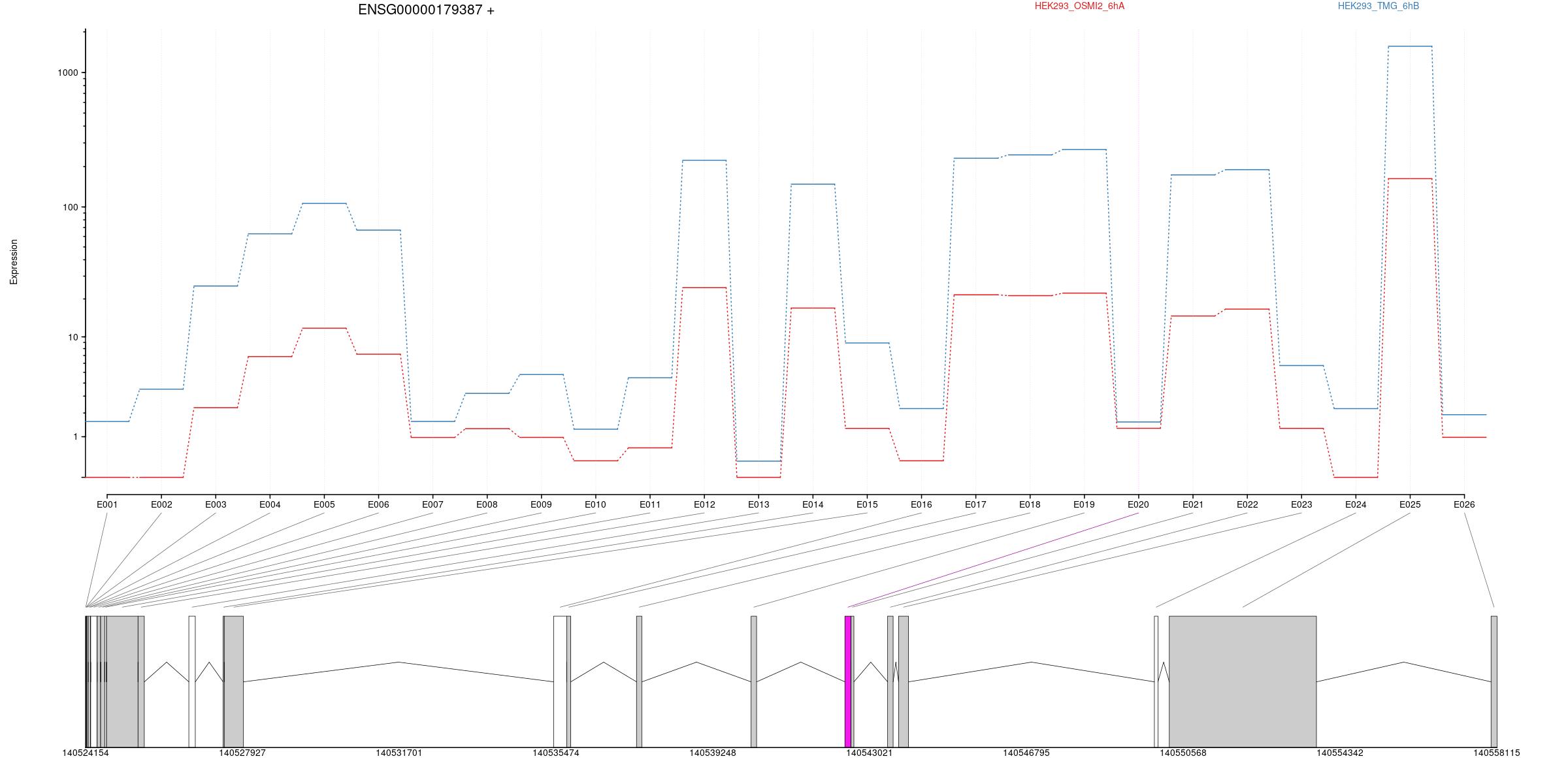The image size is (1568, 784).
Task: Click the y-axis tick label 1000
Action: coord(67,73)
